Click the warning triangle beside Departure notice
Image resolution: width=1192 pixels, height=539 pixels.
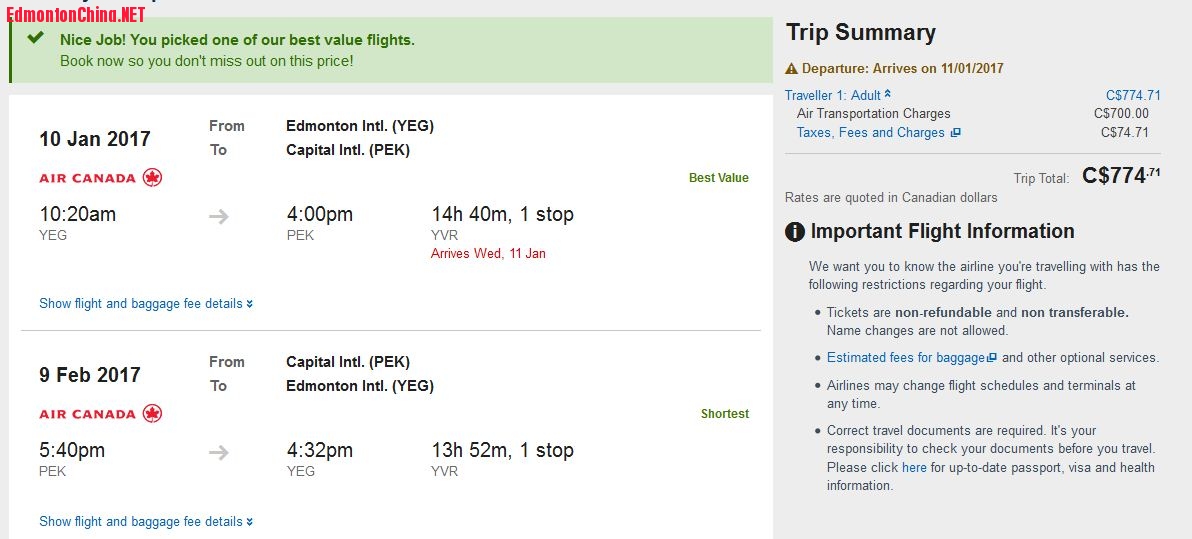[x=791, y=68]
